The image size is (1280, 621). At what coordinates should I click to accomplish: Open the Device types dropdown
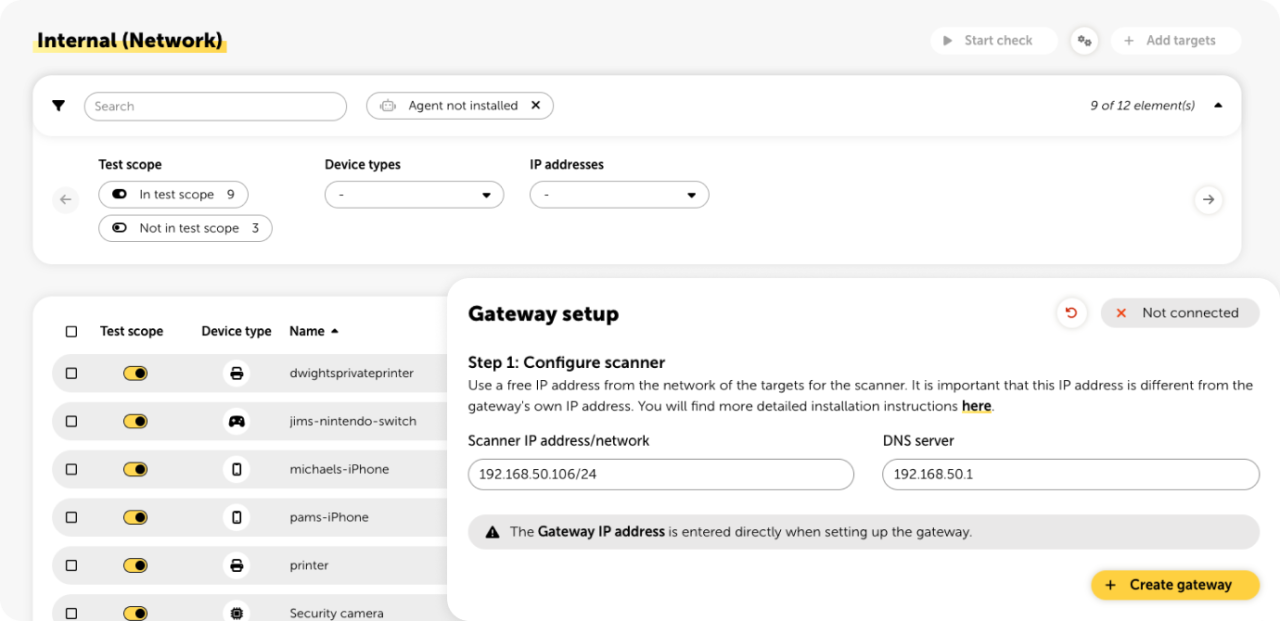click(414, 195)
